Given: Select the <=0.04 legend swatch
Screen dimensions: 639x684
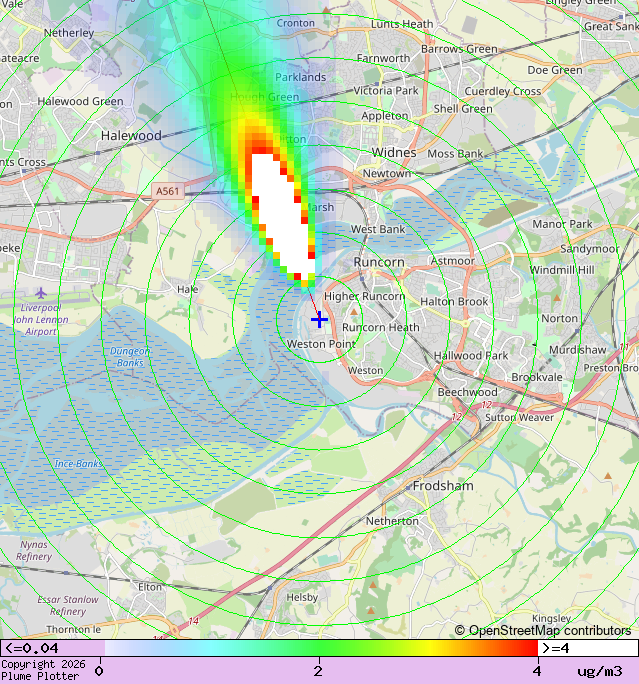Looking at the screenshot, I should [52, 648].
